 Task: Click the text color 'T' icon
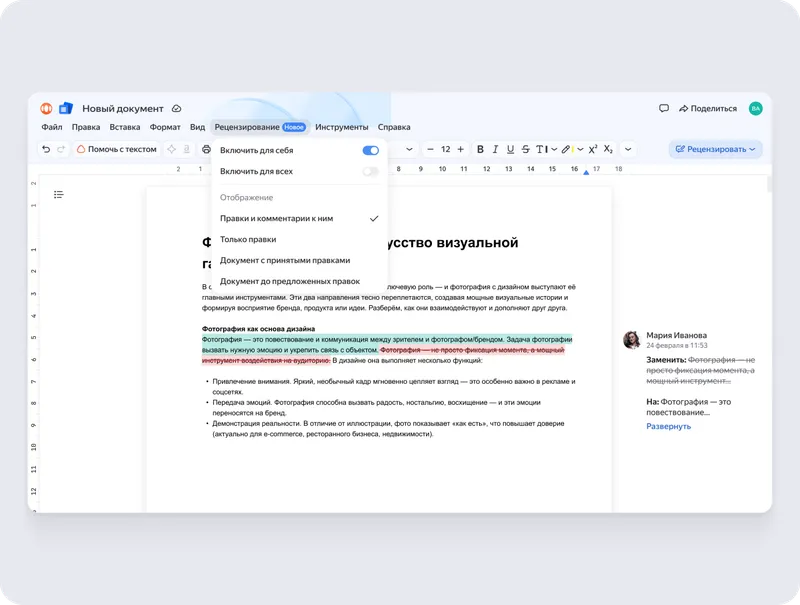coord(541,149)
